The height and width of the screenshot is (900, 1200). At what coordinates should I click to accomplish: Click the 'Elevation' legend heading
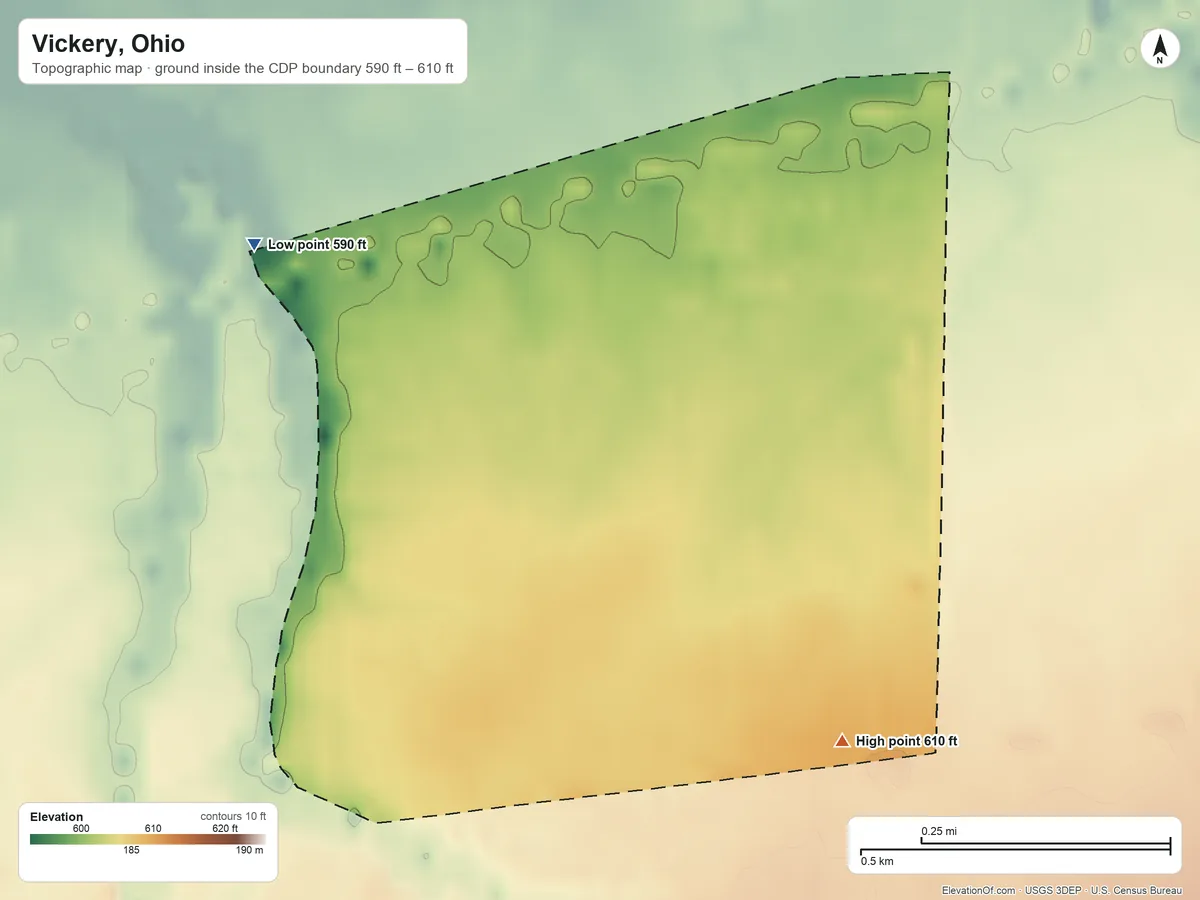click(57, 817)
